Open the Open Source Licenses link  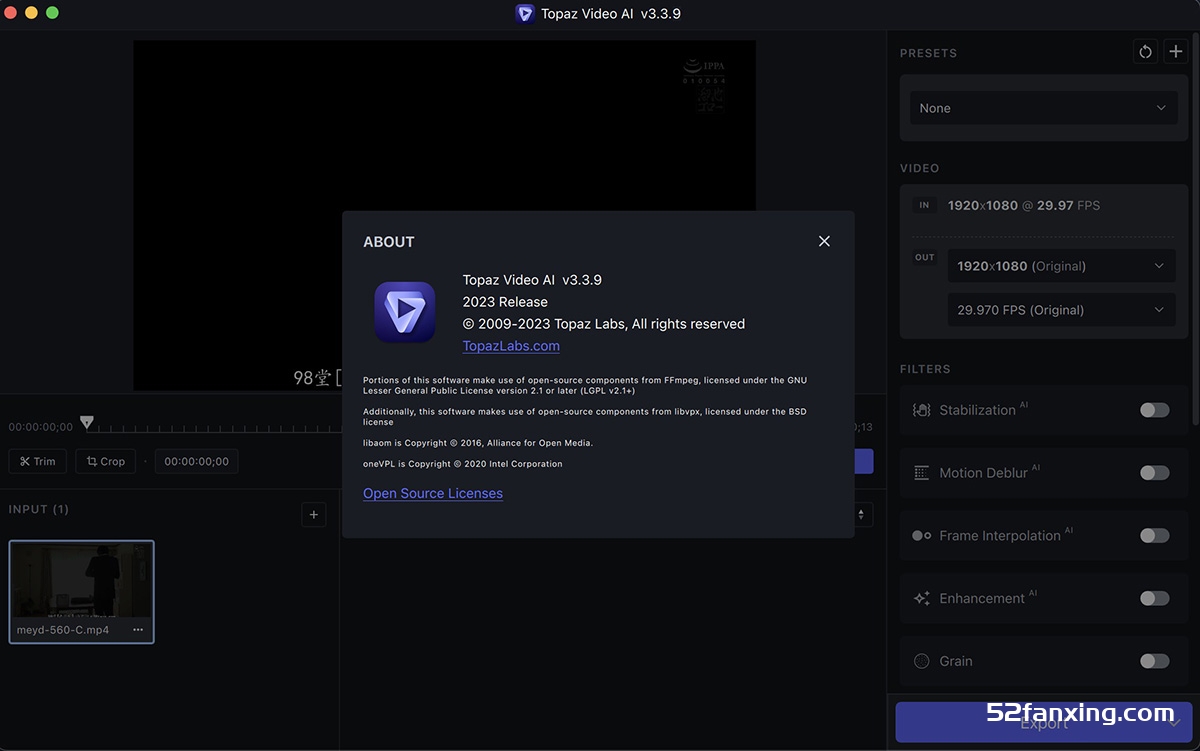pyautogui.click(x=433, y=493)
